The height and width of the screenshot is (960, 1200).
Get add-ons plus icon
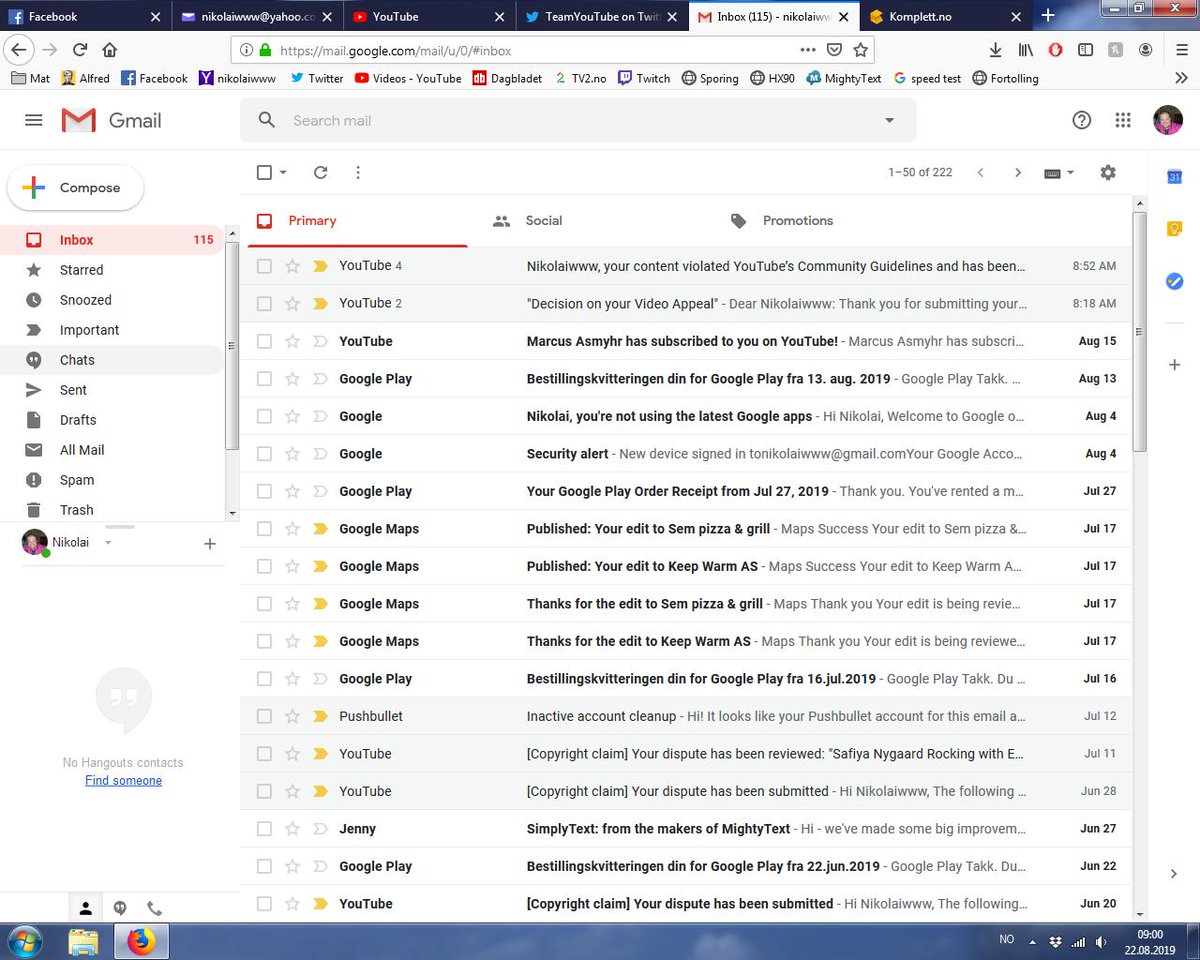click(1175, 365)
